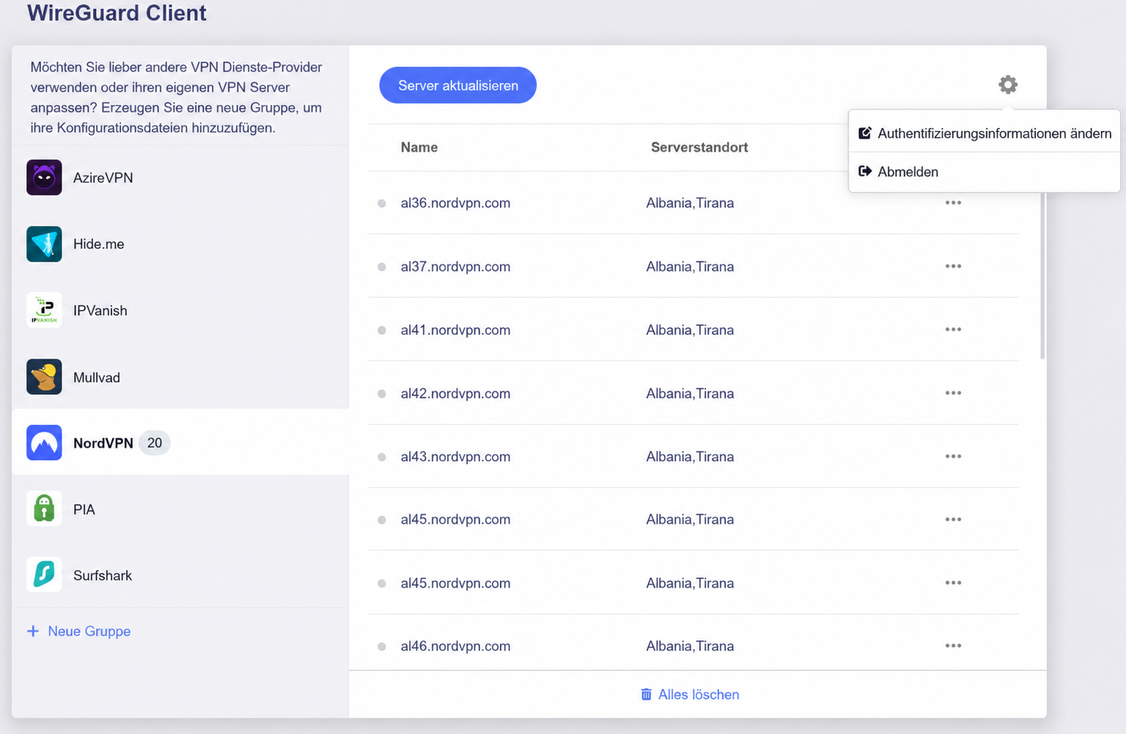Image resolution: width=1126 pixels, height=734 pixels.
Task: Click the status dot for al36.nordvpn.com
Action: tap(382, 203)
